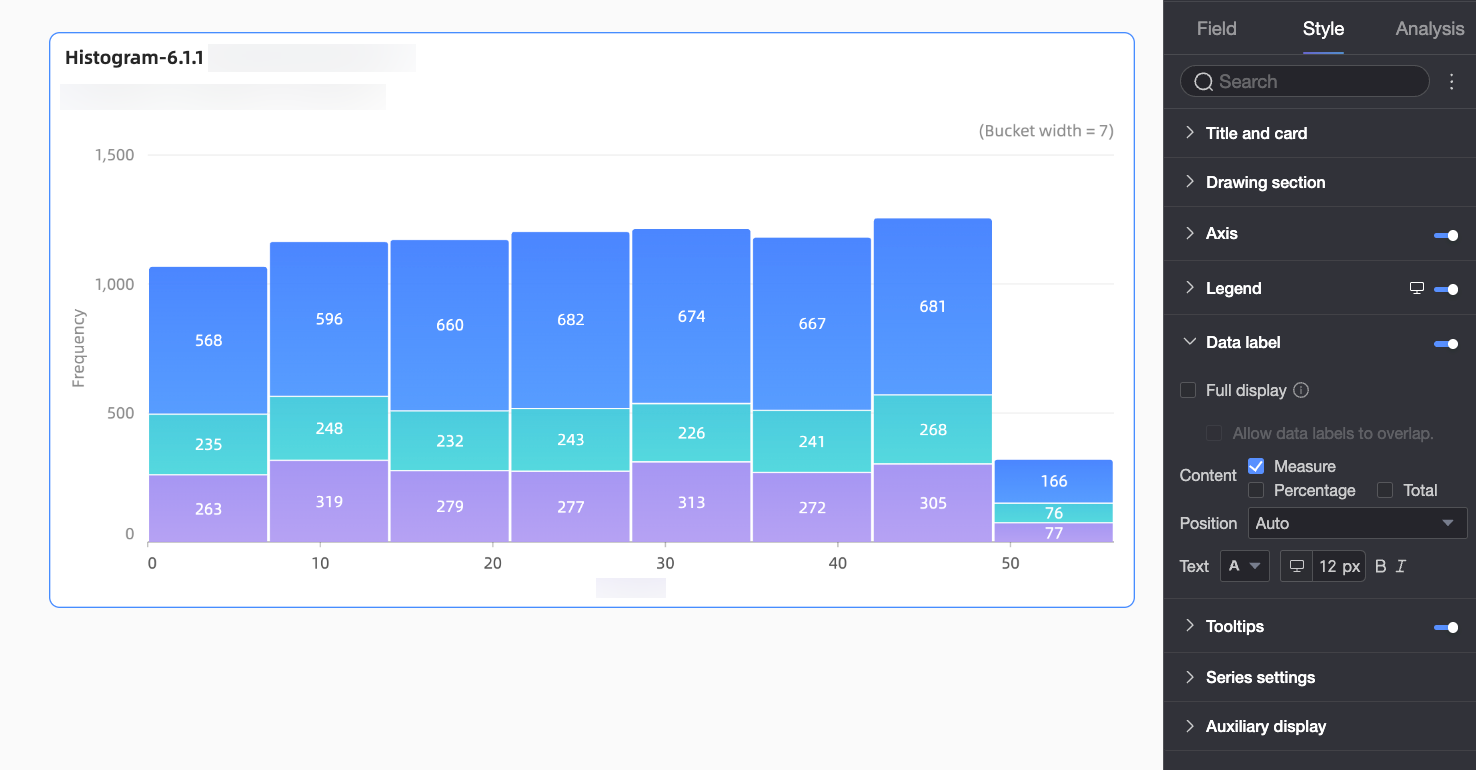The width and height of the screenshot is (1476, 770).
Task: Uncheck the Measure content checkbox
Action: click(1256, 466)
